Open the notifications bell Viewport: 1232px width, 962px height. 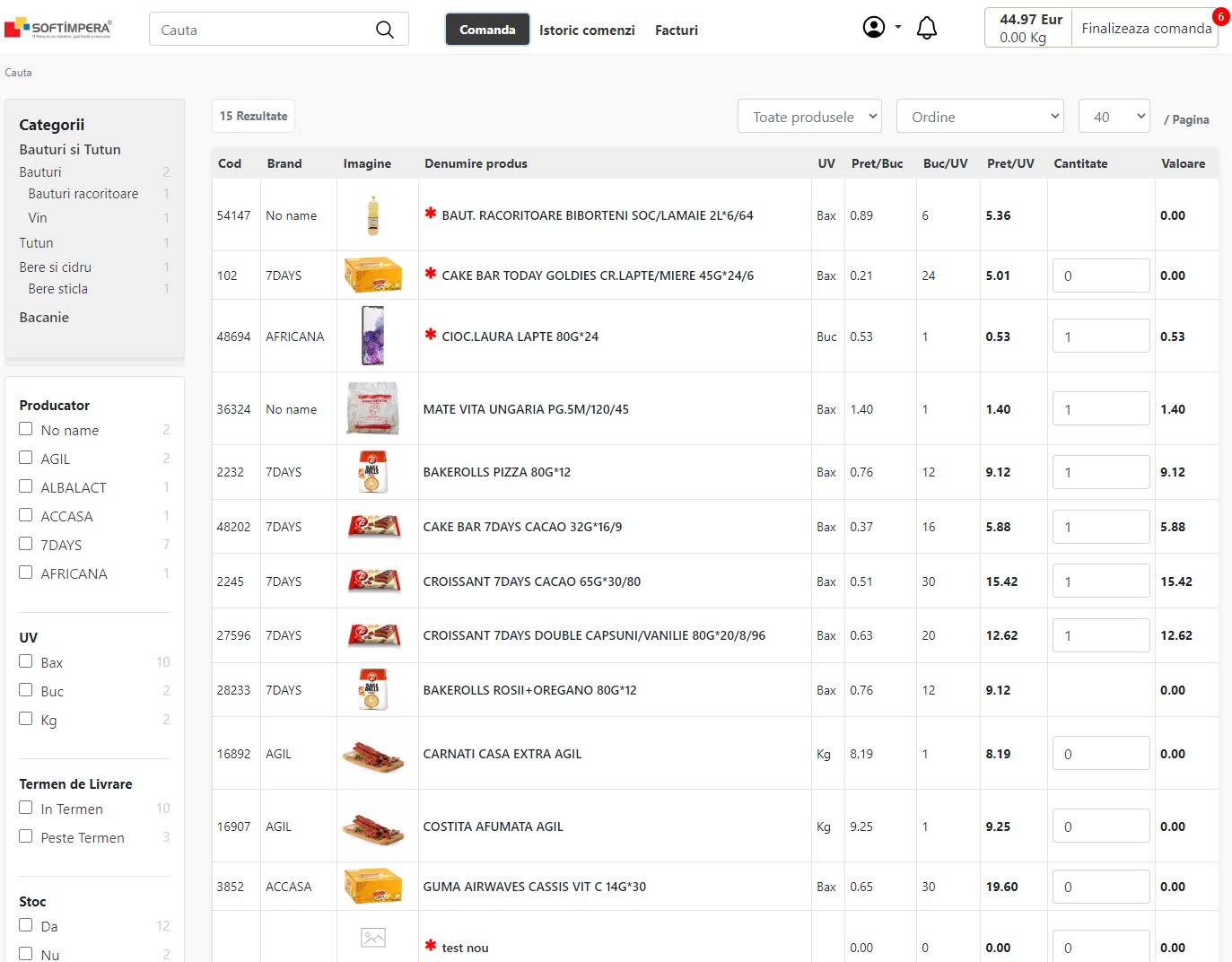(927, 29)
